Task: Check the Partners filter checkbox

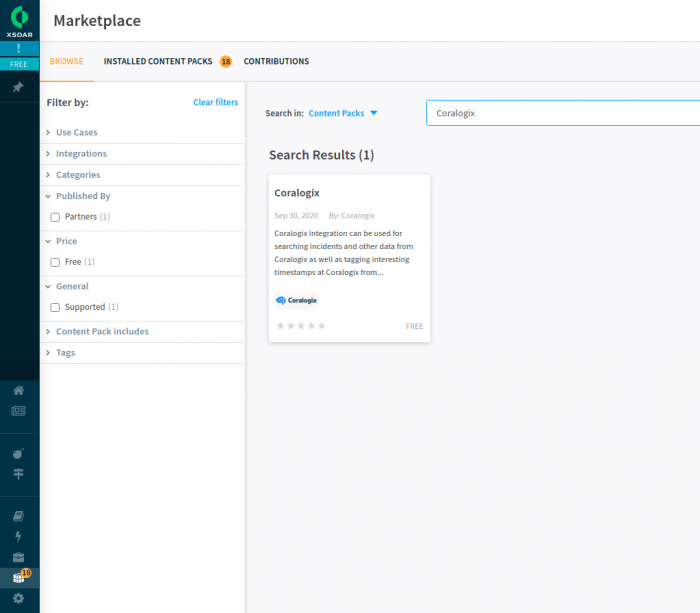Action: (55, 217)
